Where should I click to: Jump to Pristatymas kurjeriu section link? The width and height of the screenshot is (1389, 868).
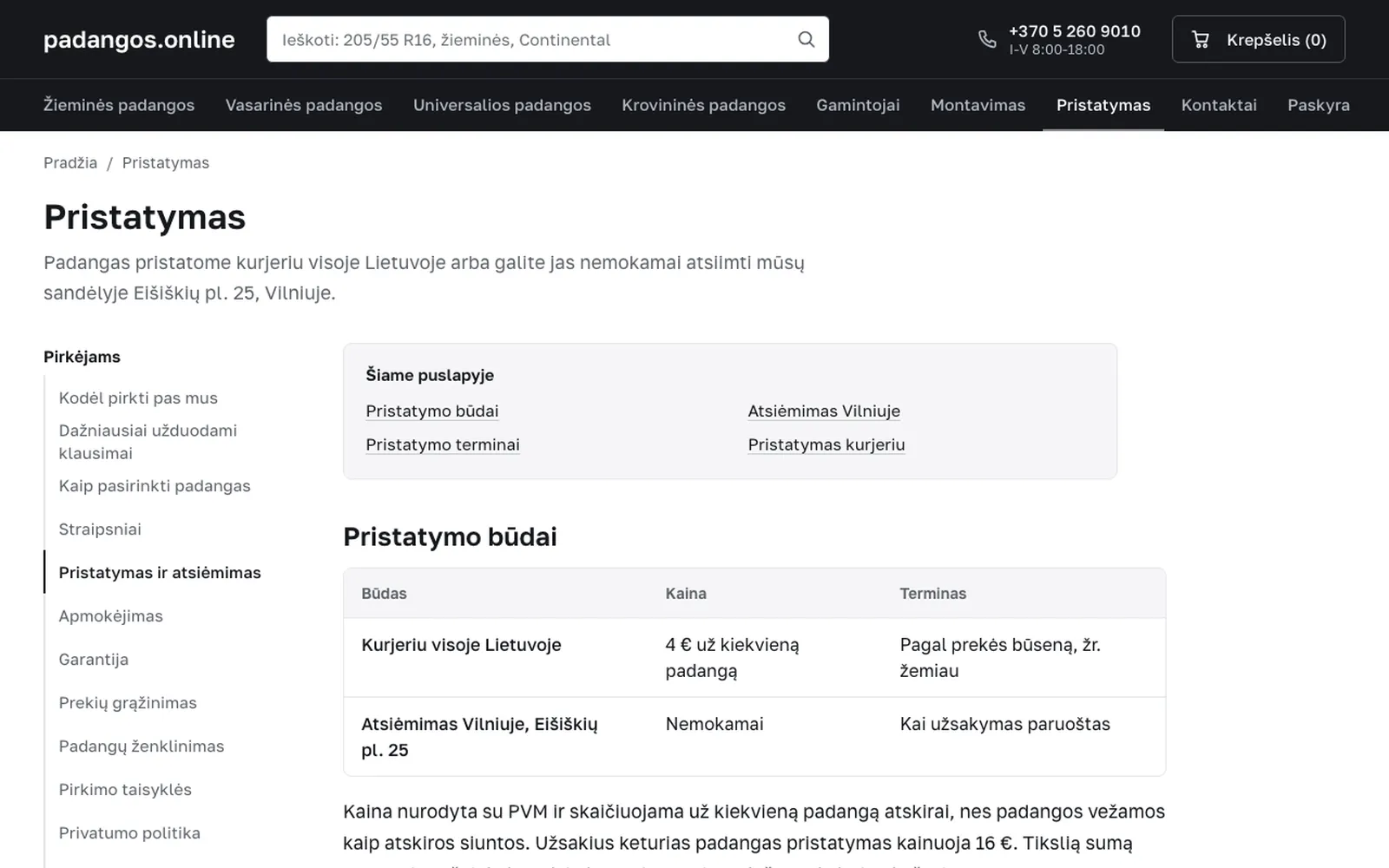pos(826,444)
